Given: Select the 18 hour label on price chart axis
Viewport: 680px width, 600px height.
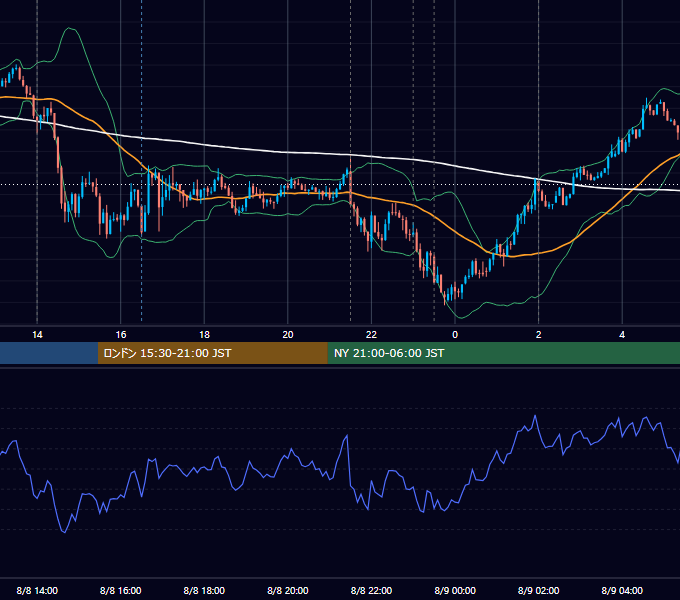Looking at the screenshot, I should click(x=204, y=335).
